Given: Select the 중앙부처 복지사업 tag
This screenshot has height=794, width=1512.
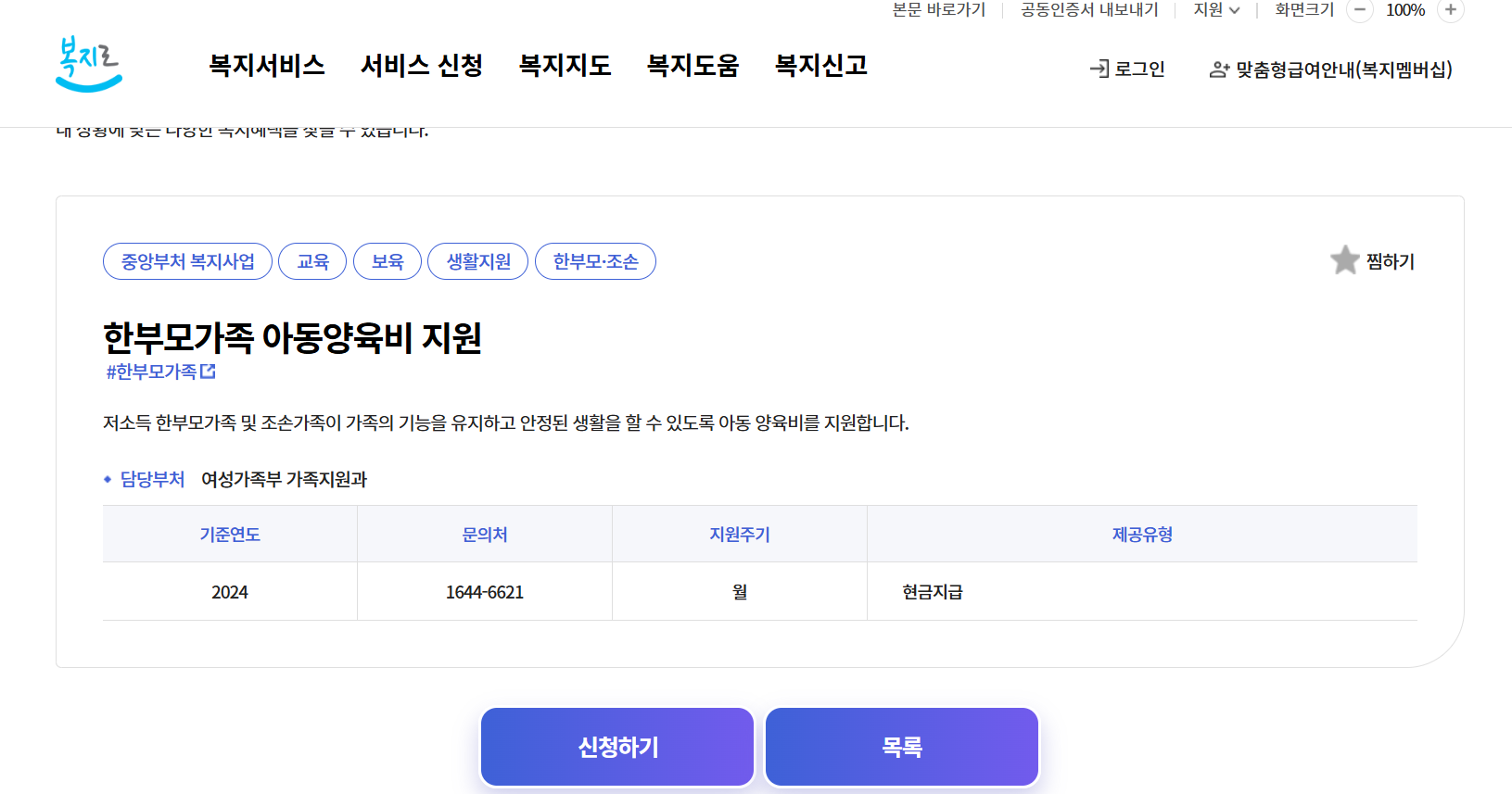Looking at the screenshot, I should click(188, 261).
